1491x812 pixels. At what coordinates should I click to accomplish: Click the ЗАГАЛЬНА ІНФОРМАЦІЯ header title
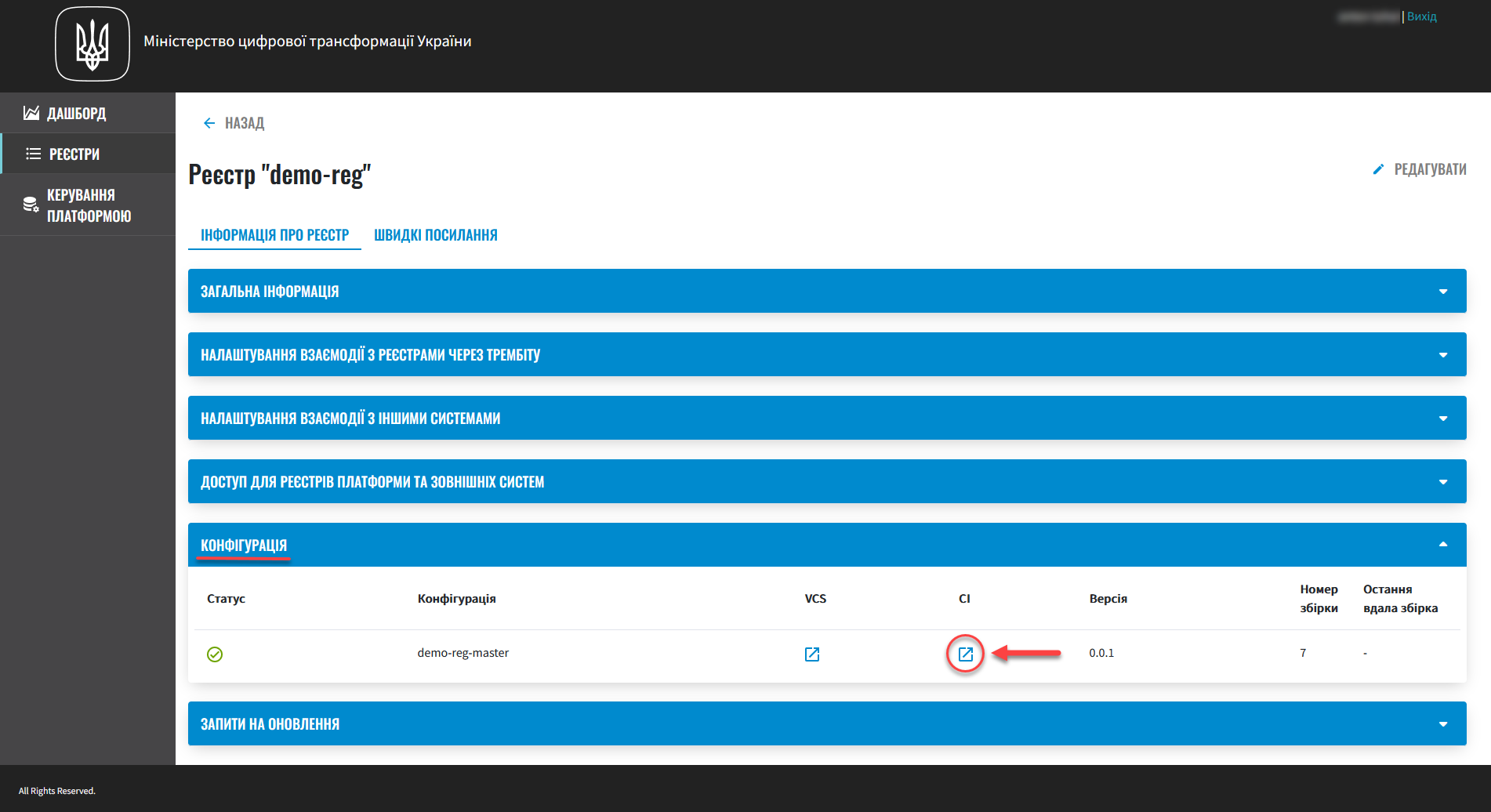coord(270,292)
